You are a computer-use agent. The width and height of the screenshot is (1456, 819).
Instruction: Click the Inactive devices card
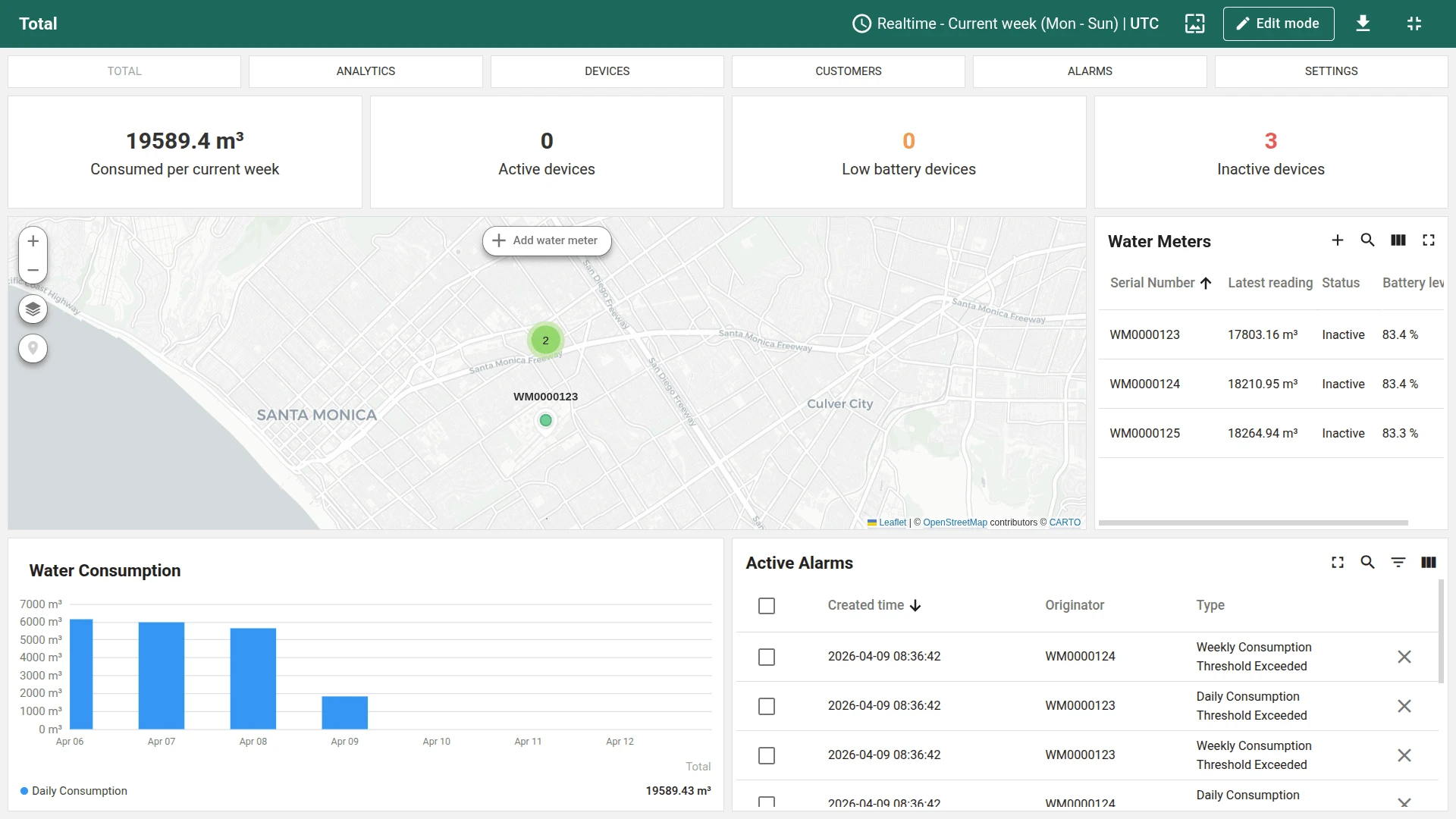pyautogui.click(x=1271, y=152)
